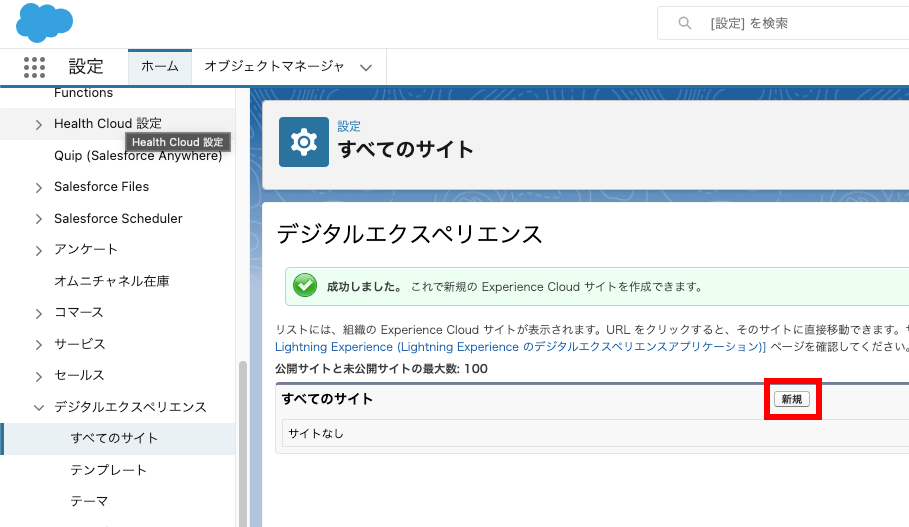The image size is (909, 527).
Task: Select テンプレート in the sidebar
Action: pos(108,470)
